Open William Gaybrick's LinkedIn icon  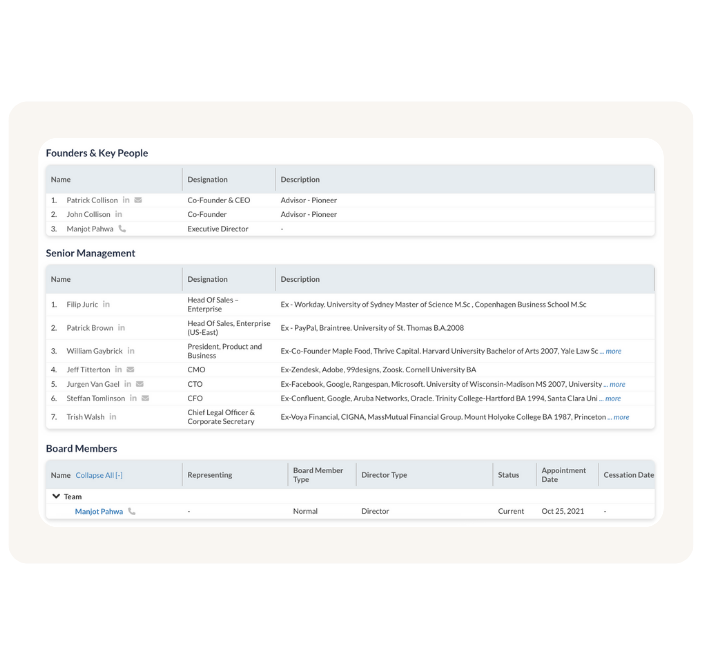[131, 351]
